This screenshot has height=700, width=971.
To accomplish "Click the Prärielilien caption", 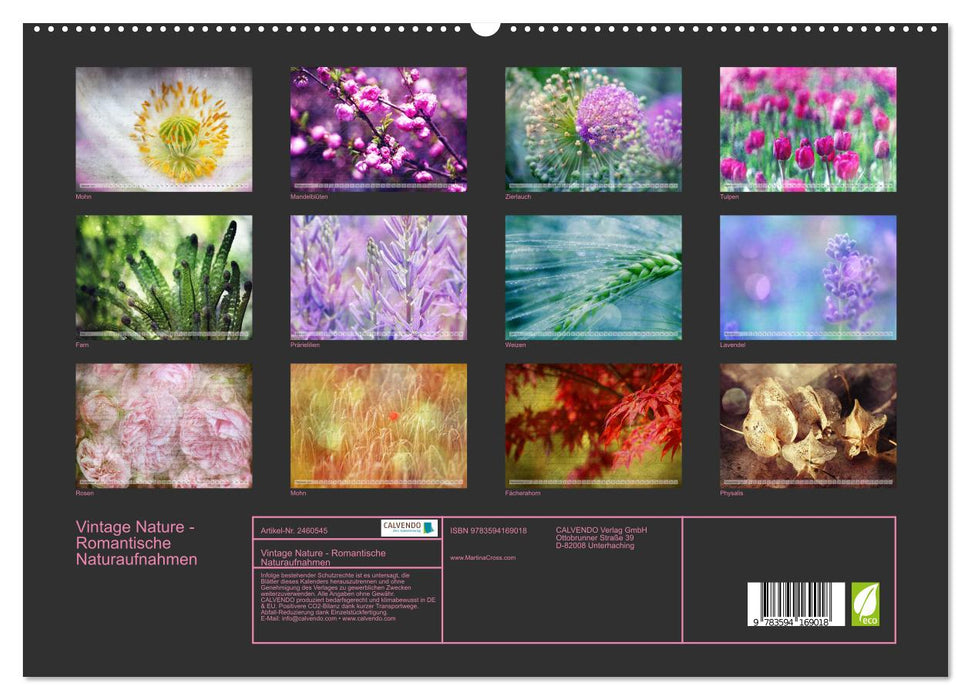I will [x=305, y=345].
